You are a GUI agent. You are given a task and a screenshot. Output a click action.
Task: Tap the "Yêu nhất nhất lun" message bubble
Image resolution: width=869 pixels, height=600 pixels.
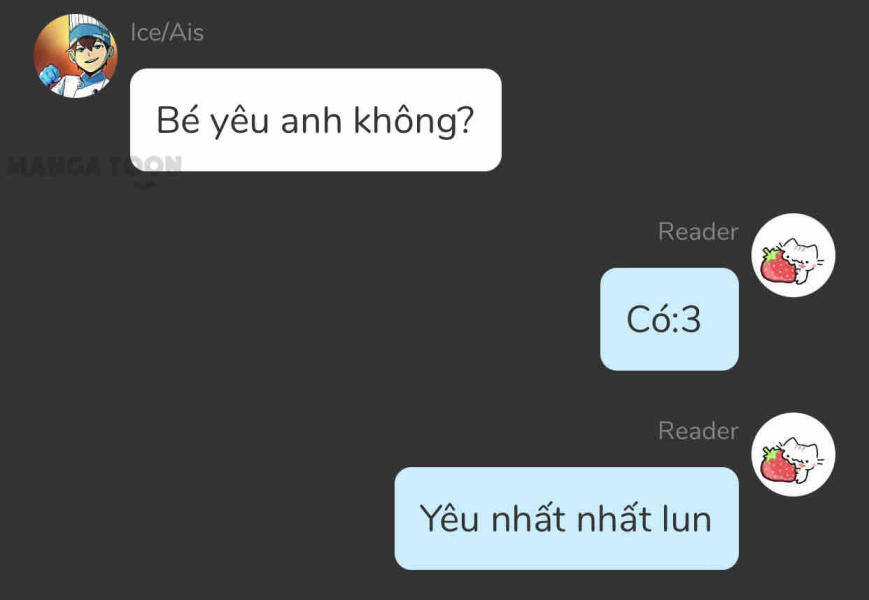pos(566,519)
